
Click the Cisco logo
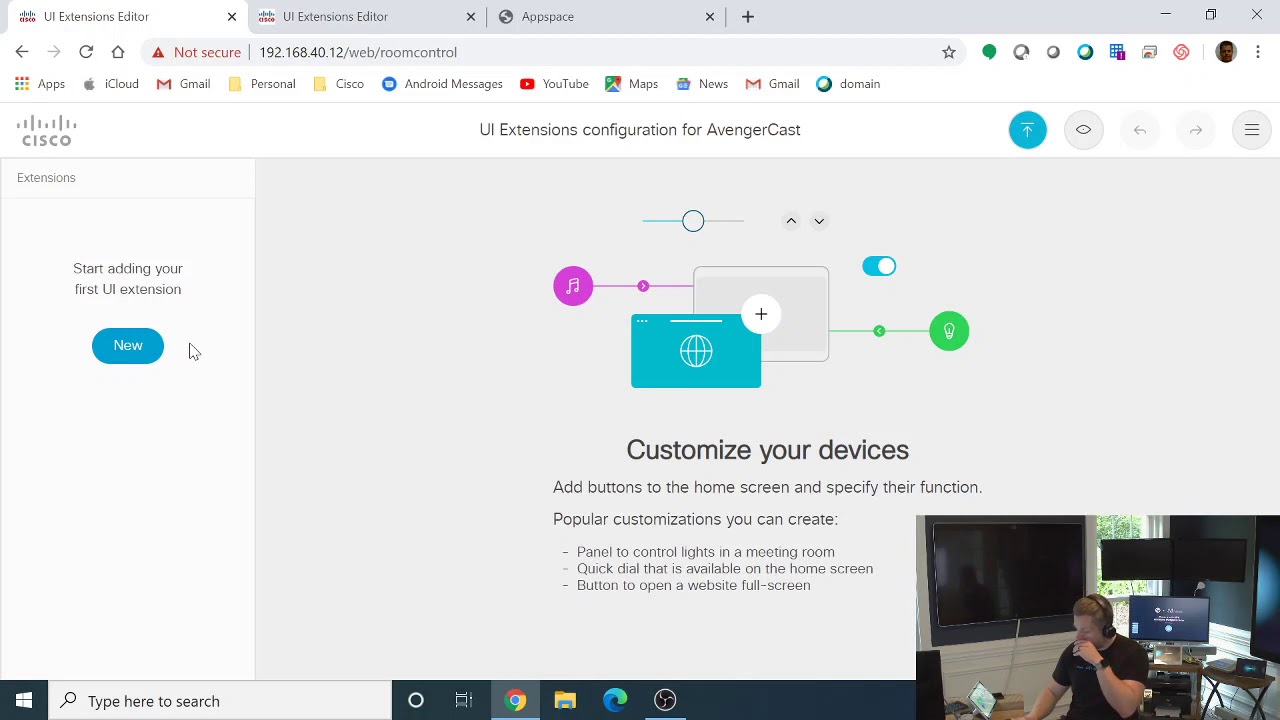46,130
